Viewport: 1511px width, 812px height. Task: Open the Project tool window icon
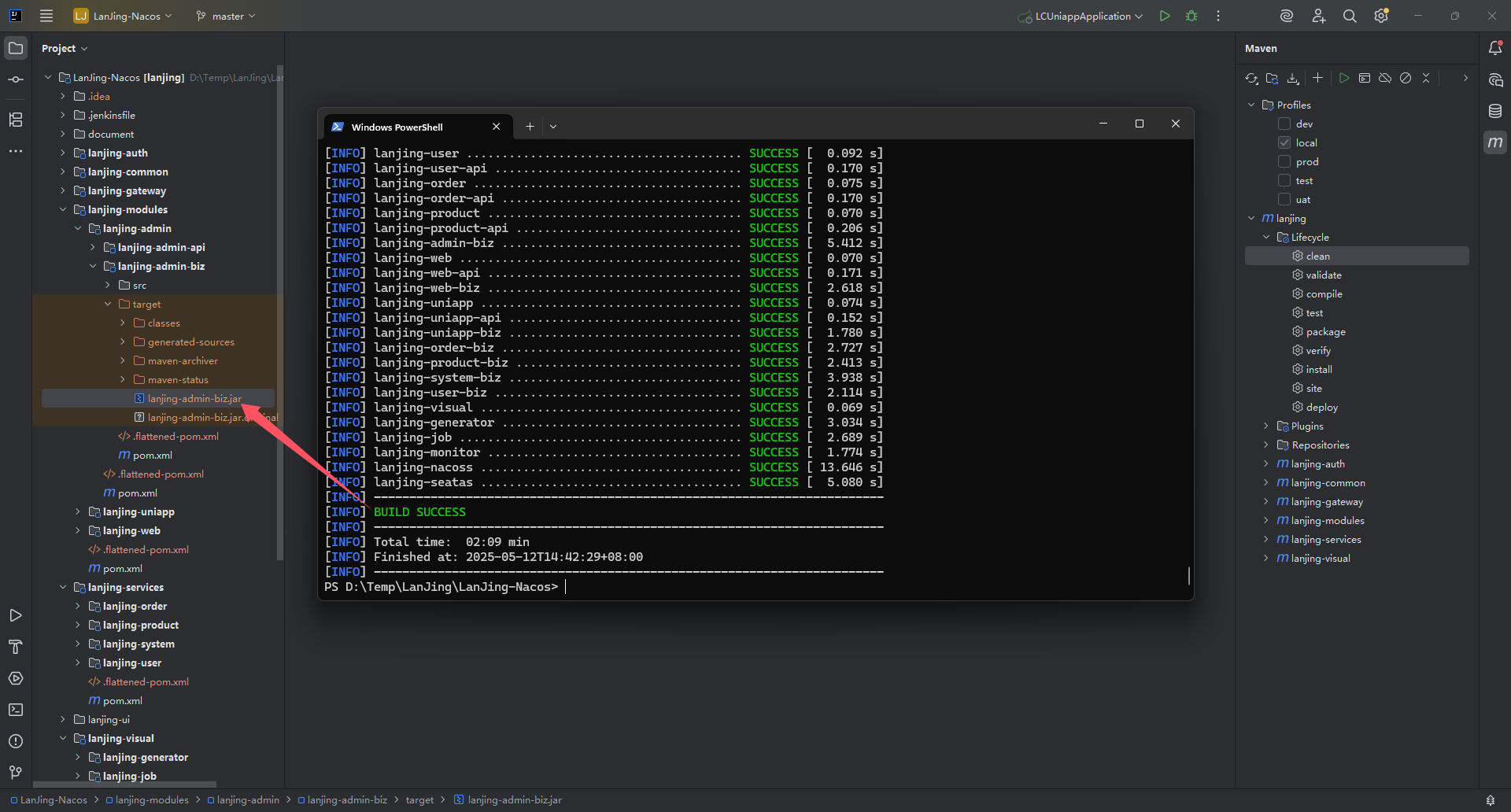tap(16, 48)
